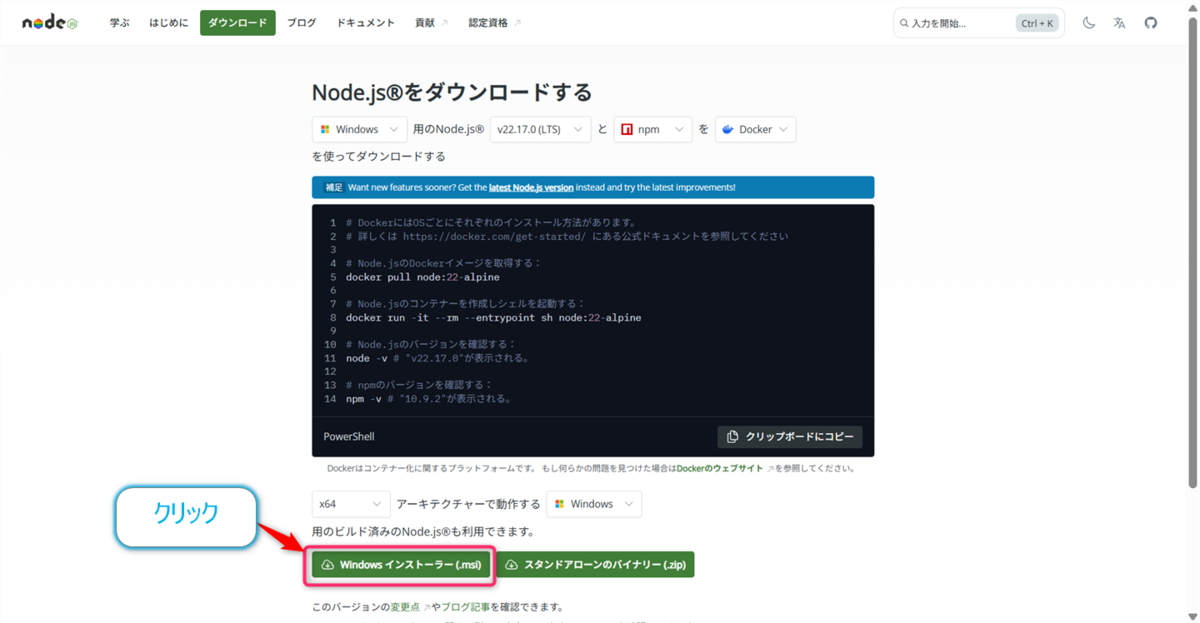Click the Node.js logo
Screen dimensions: 1200x623
coord(49,22)
